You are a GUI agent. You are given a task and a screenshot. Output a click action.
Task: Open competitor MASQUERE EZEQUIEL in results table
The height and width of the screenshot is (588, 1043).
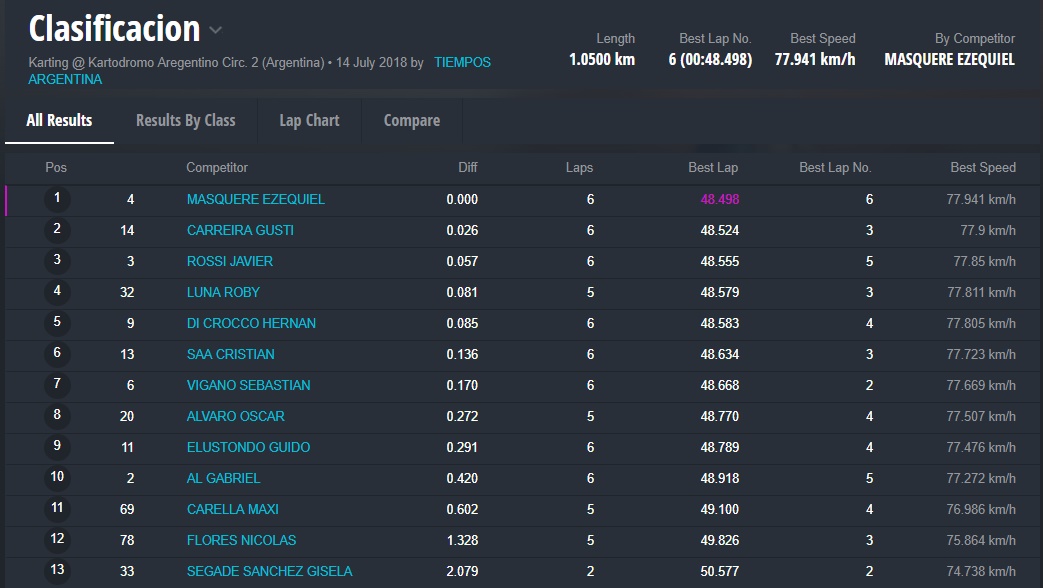pos(255,199)
